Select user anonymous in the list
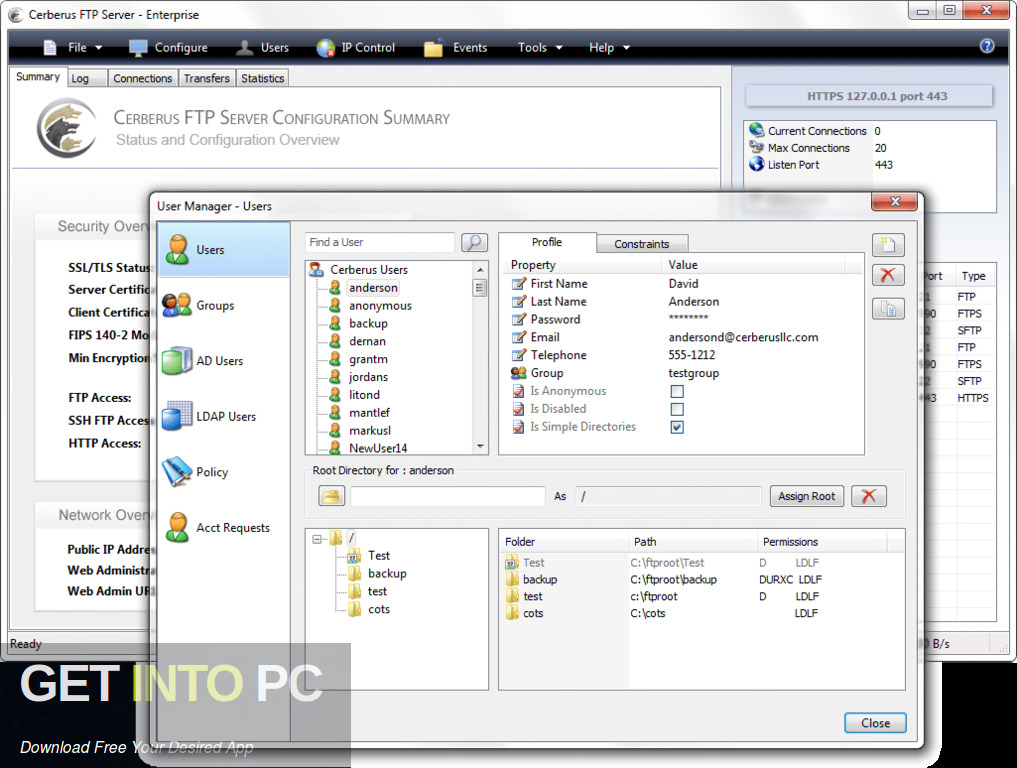This screenshot has height=768, width=1017. (380, 306)
